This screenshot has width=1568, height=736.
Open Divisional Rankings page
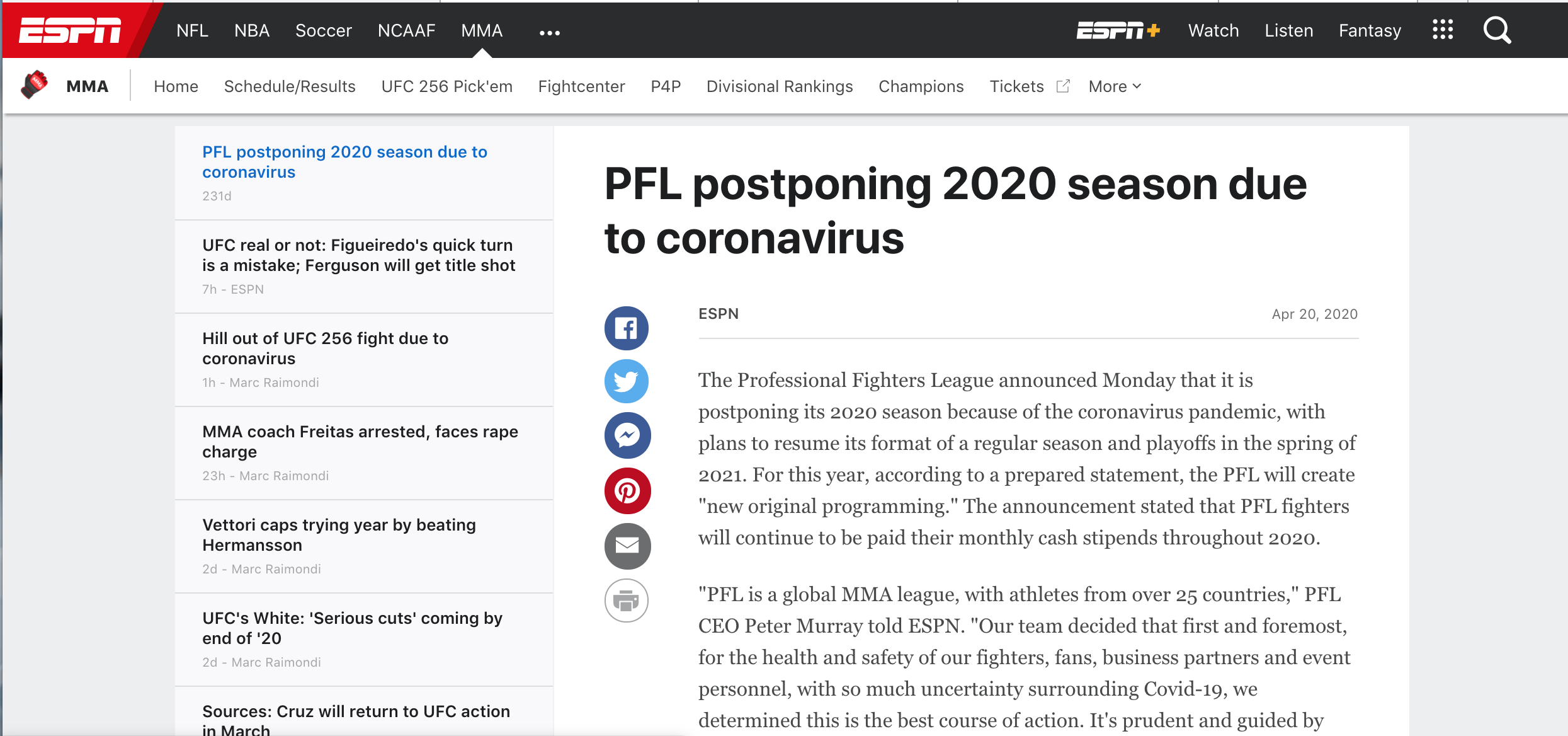[780, 86]
